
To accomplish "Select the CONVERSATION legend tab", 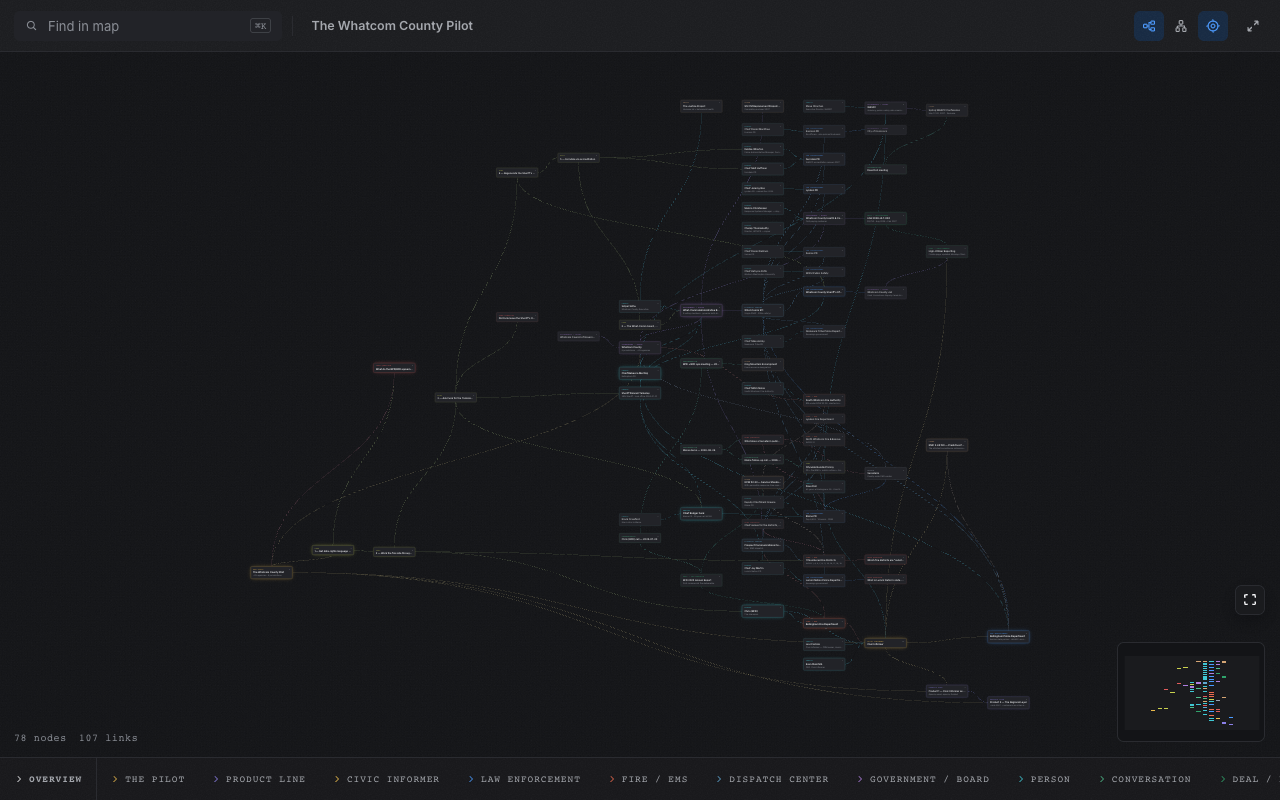I will point(1145,779).
